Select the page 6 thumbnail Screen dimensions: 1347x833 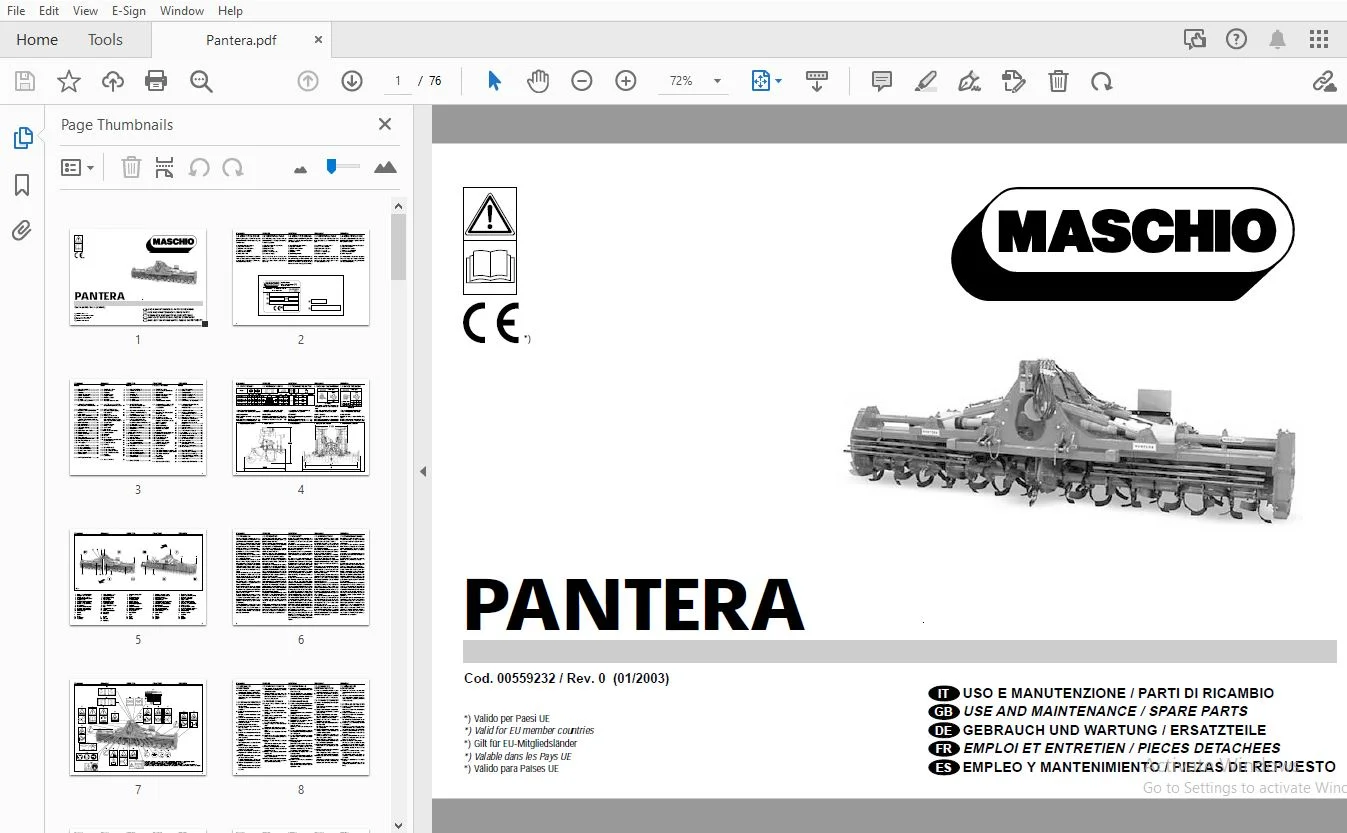pyautogui.click(x=301, y=577)
